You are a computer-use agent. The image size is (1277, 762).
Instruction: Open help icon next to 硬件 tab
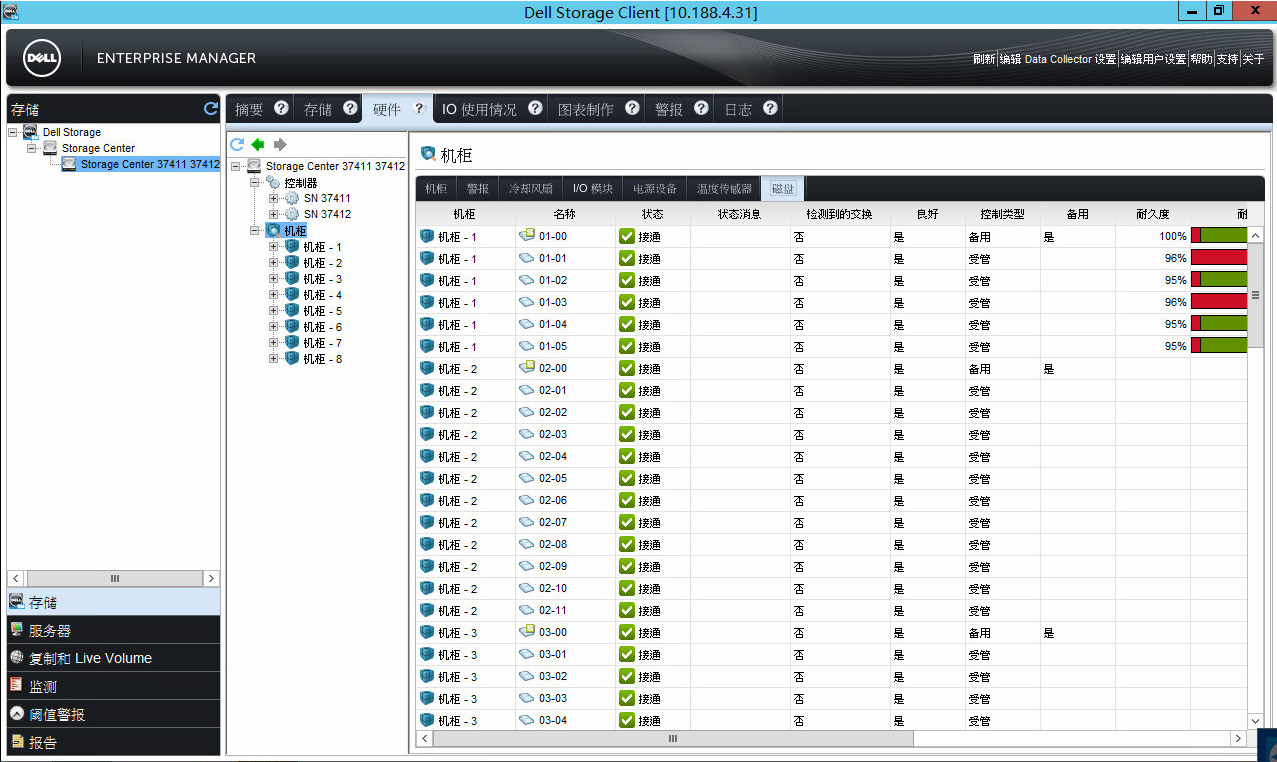click(x=419, y=108)
